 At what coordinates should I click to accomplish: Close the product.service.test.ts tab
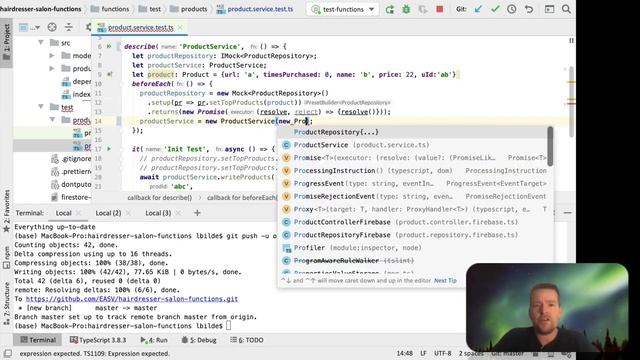pyautogui.click(x=180, y=27)
